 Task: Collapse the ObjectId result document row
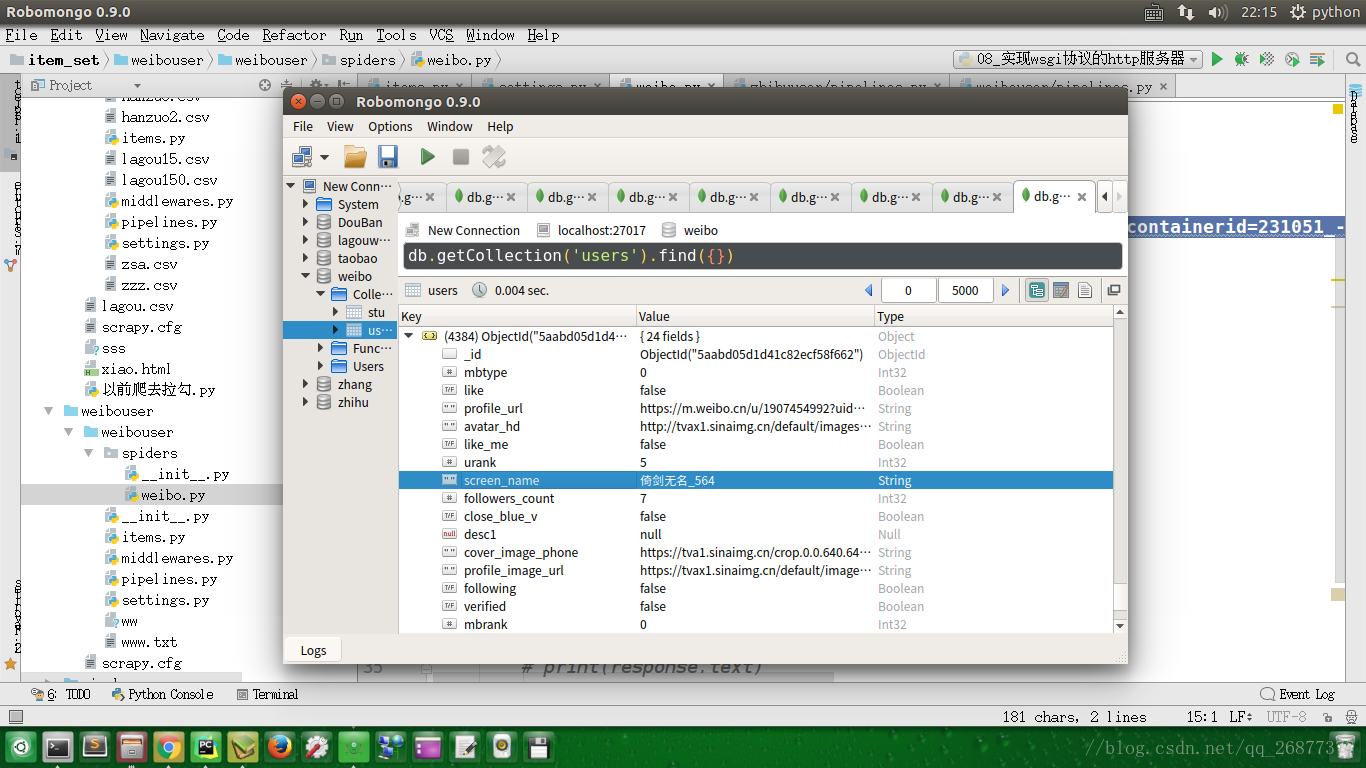pos(409,336)
